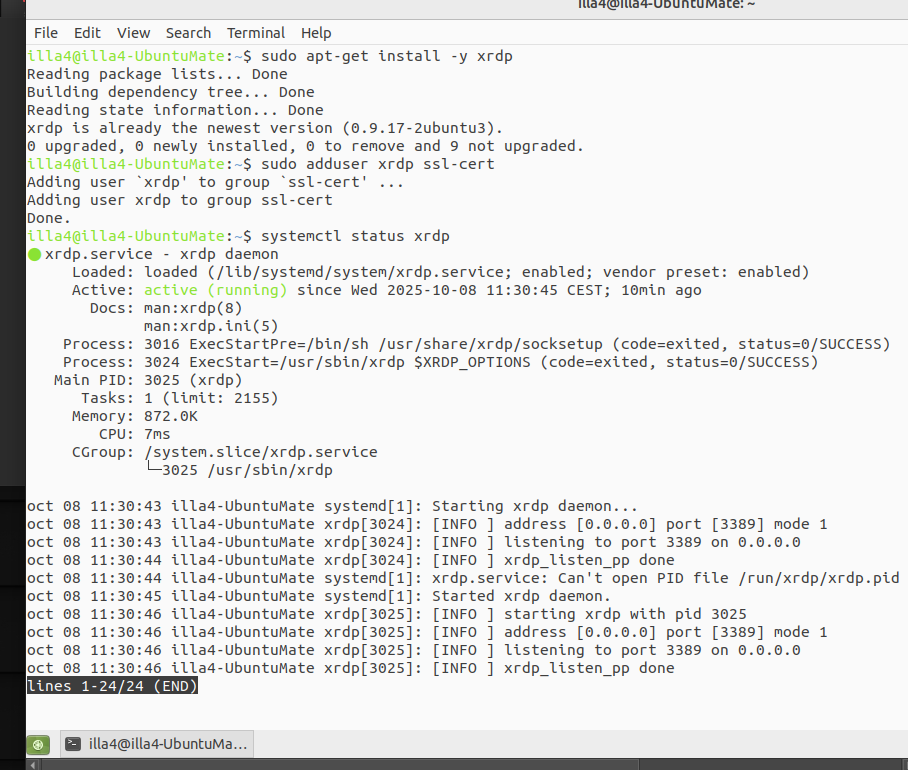Click the green show desktop icon
Viewport: 908px width, 770px height.
coord(38,744)
